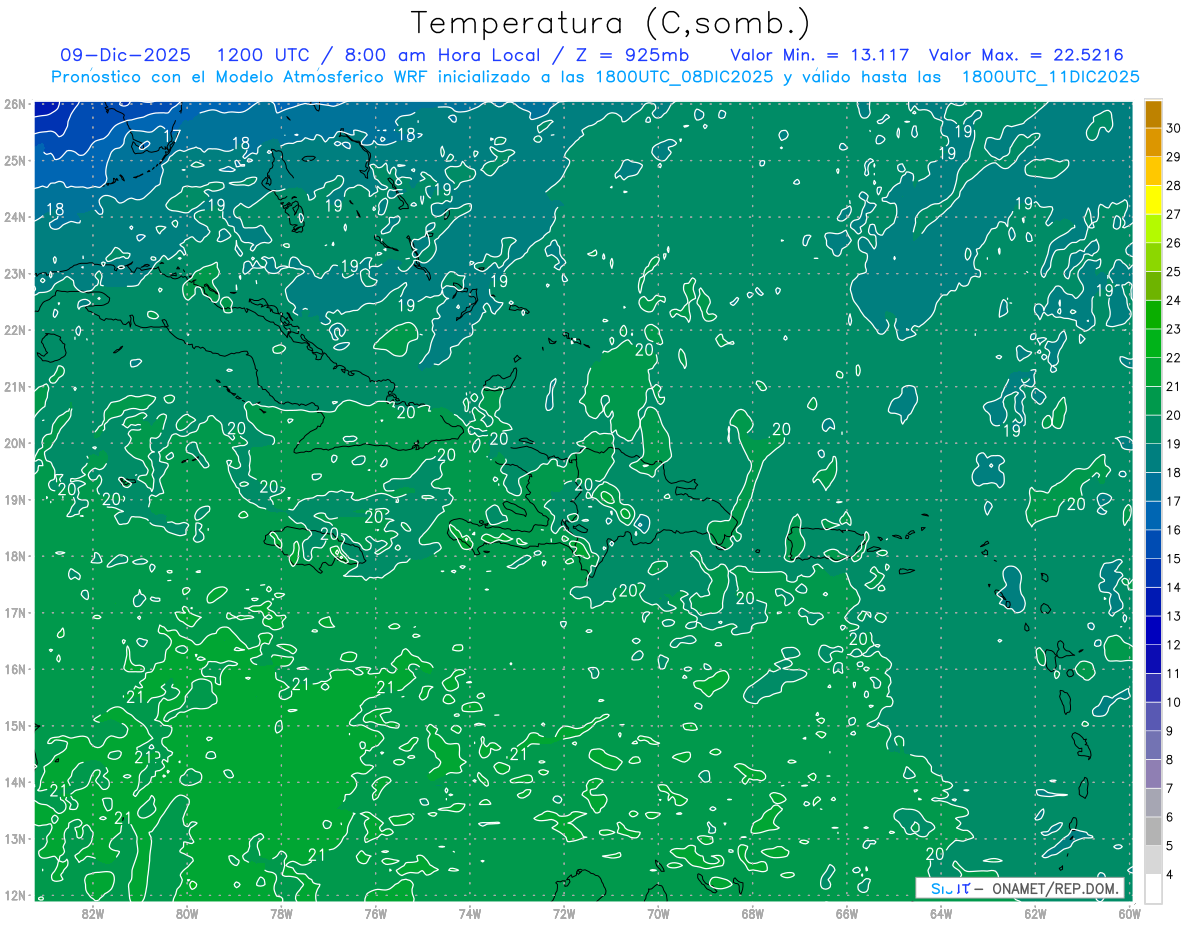This screenshot has height=927, width=1200.
Task: Click the 82W longitude axis label
Action: click(x=93, y=912)
